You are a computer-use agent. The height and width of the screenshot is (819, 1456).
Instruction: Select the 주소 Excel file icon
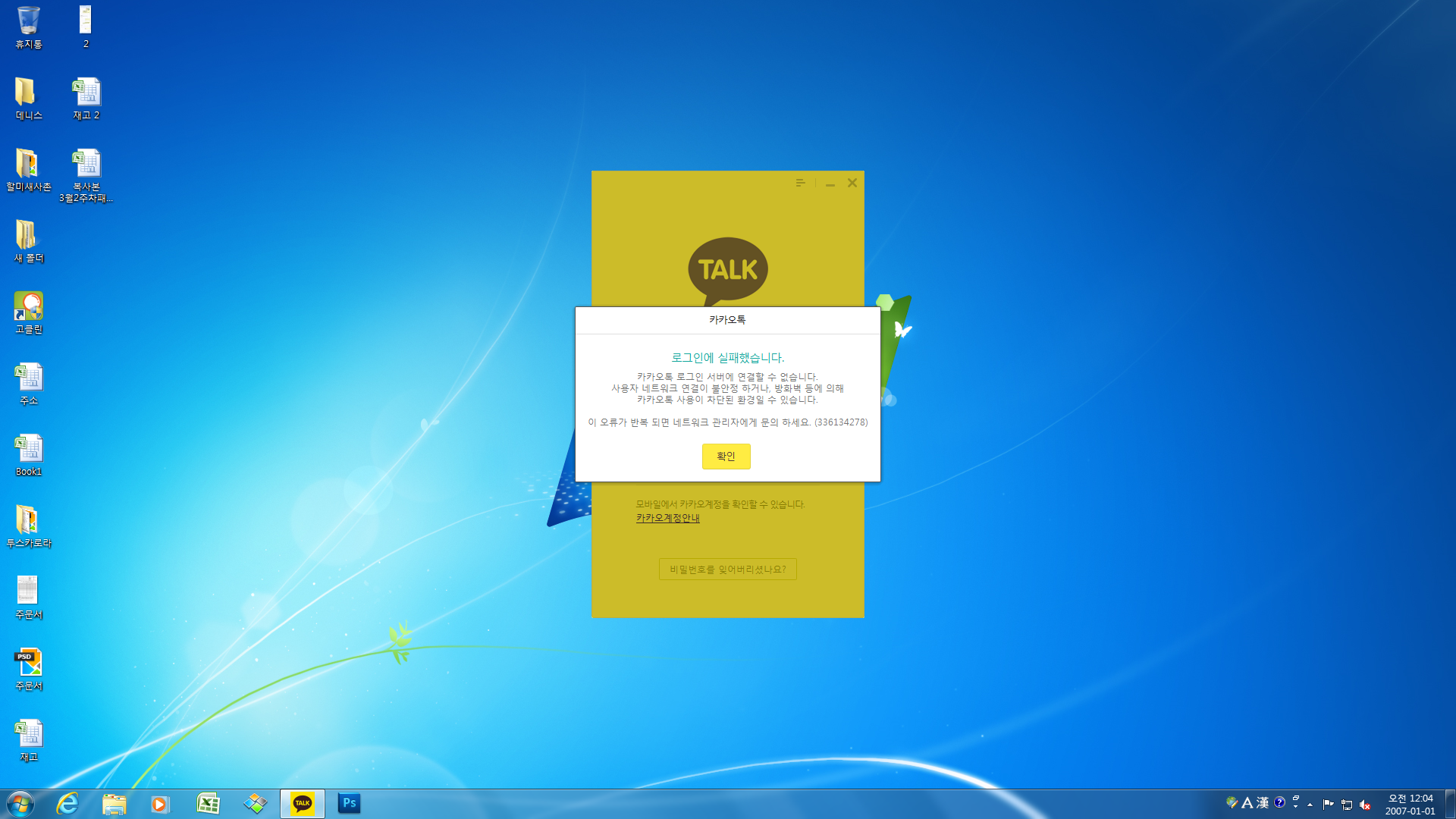[x=29, y=384]
